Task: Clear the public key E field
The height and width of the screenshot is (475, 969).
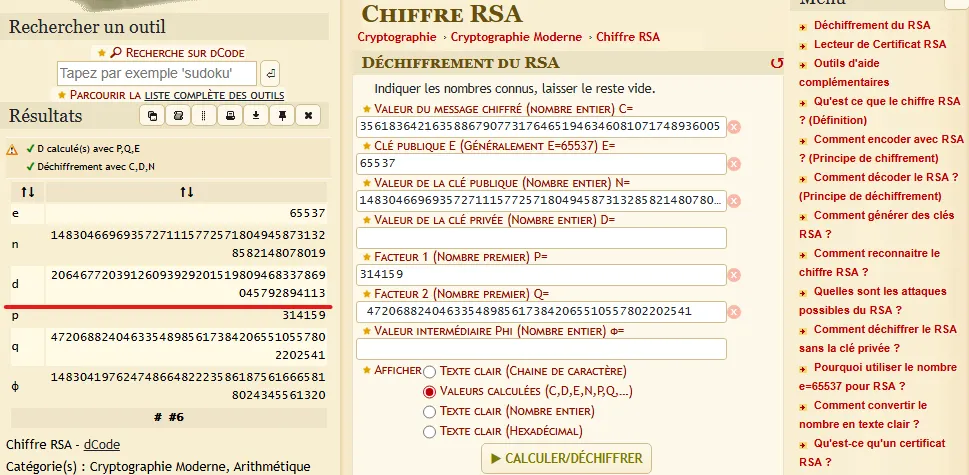Action: coord(734,164)
